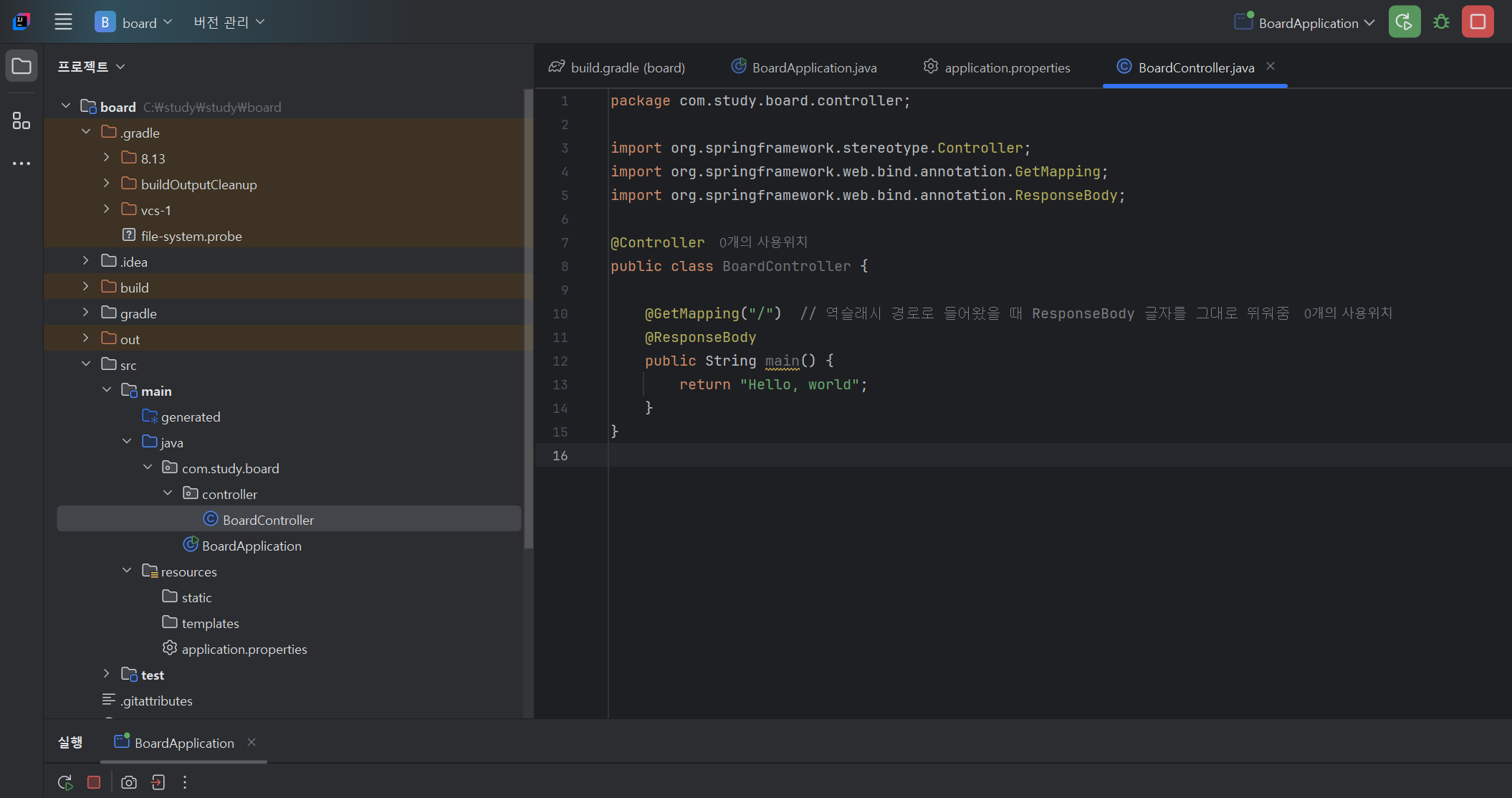Open the hamburger main menu

pyautogui.click(x=63, y=22)
